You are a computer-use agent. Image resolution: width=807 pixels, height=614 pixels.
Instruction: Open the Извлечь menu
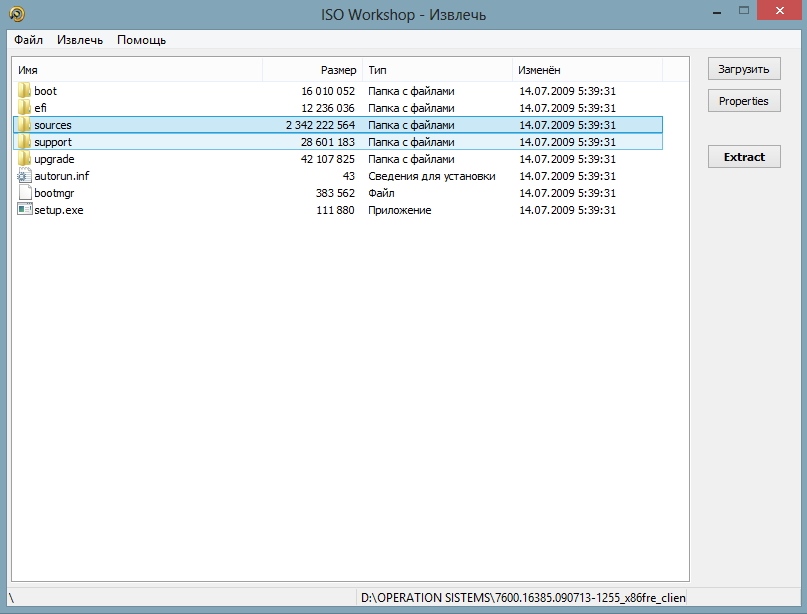tap(80, 40)
